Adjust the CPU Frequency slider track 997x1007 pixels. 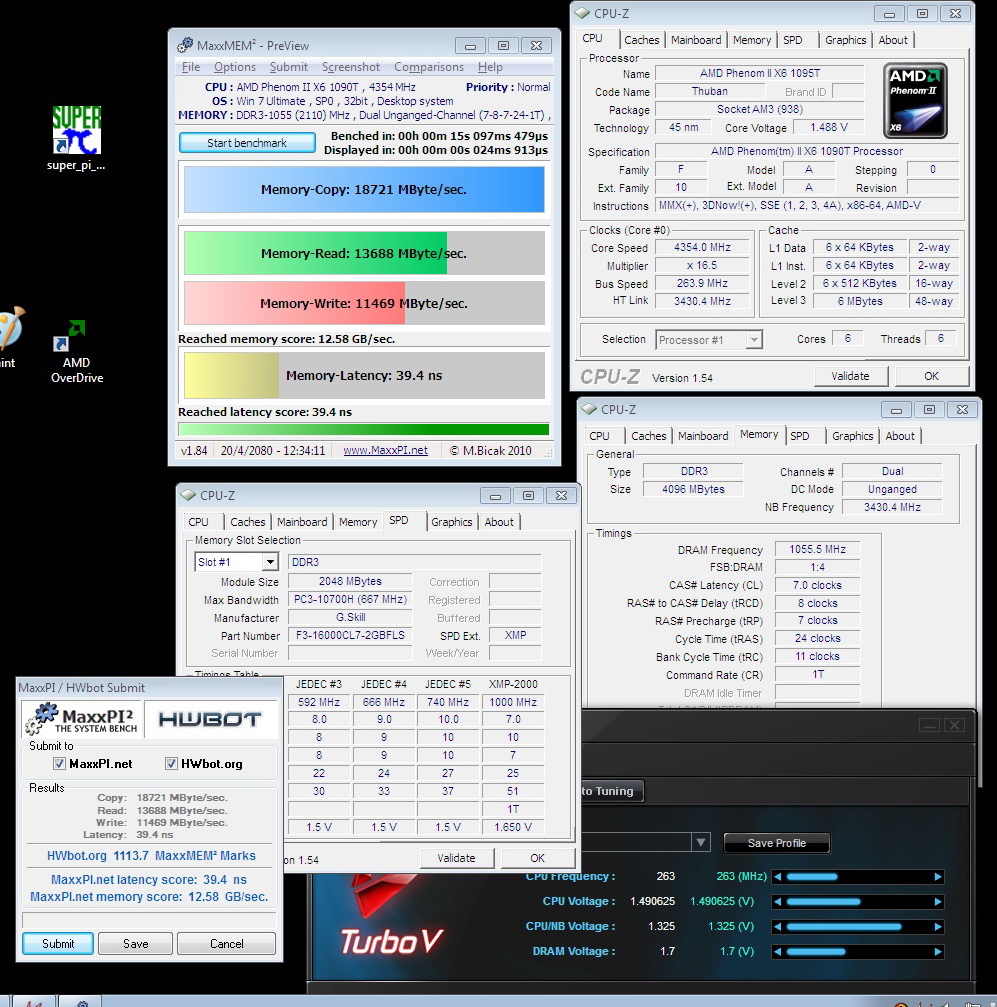pyautogui.click(x=858, y=877)
